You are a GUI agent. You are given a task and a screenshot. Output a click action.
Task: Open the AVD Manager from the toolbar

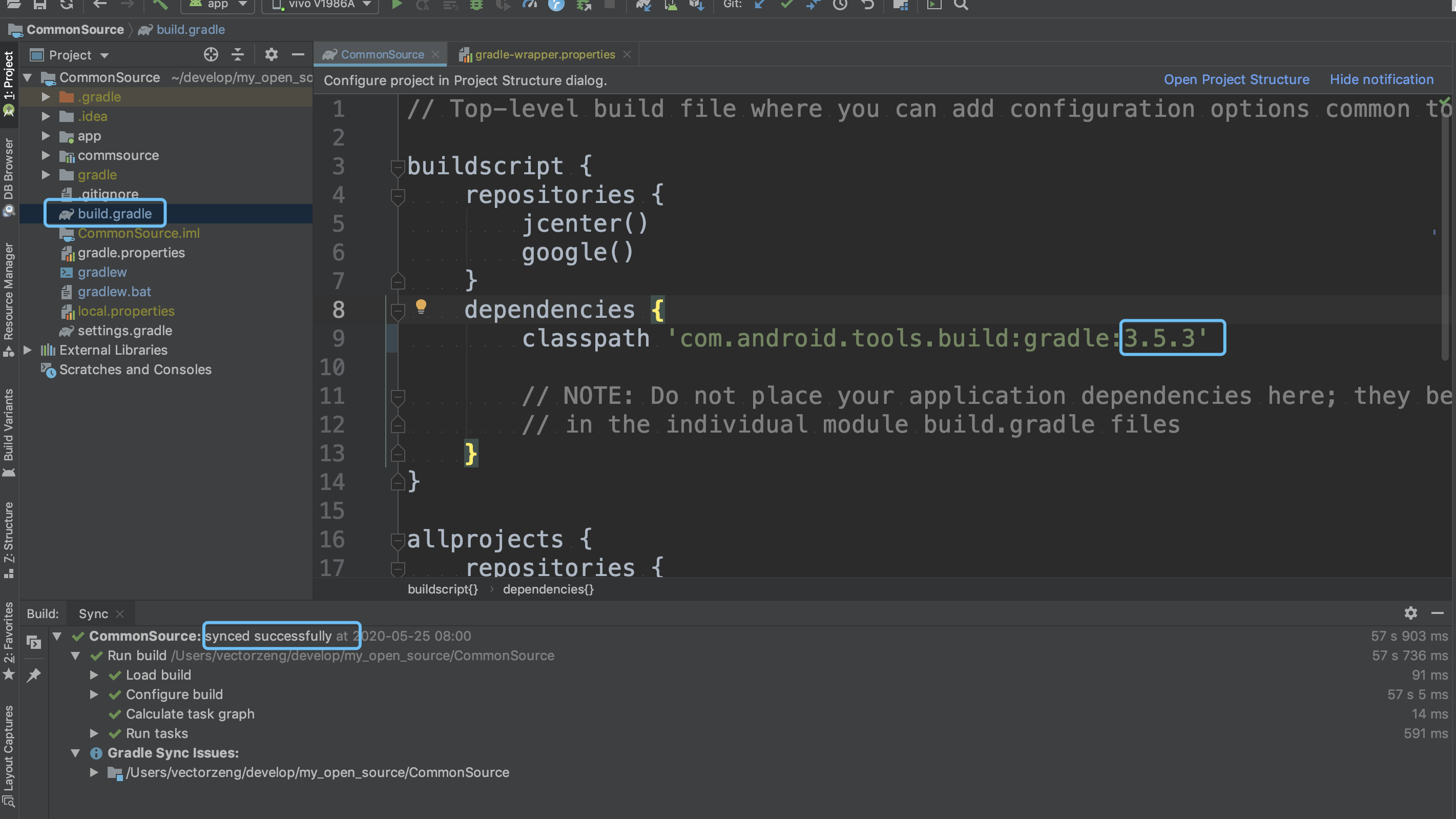click(671, 6)
